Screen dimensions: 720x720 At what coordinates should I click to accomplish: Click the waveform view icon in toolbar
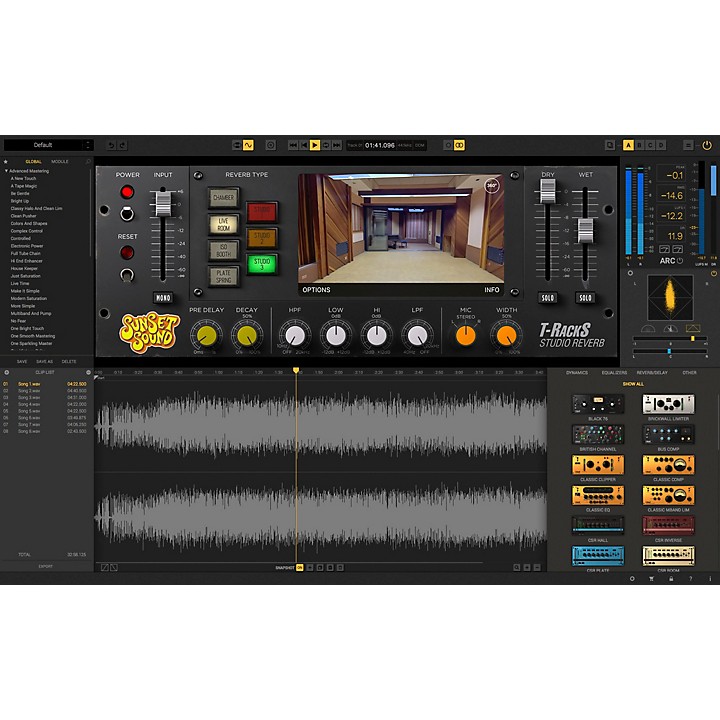(x=247, y=145)
